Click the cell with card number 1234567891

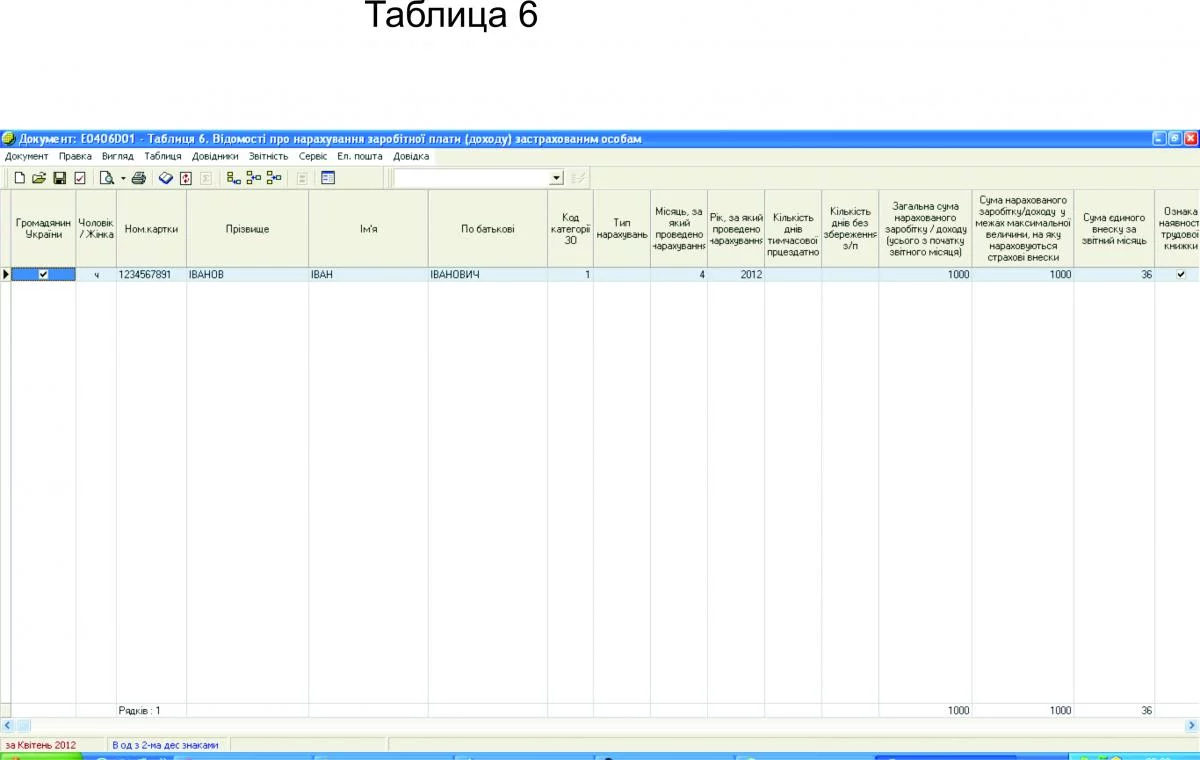pyautogui.click(x=151, y=274)
